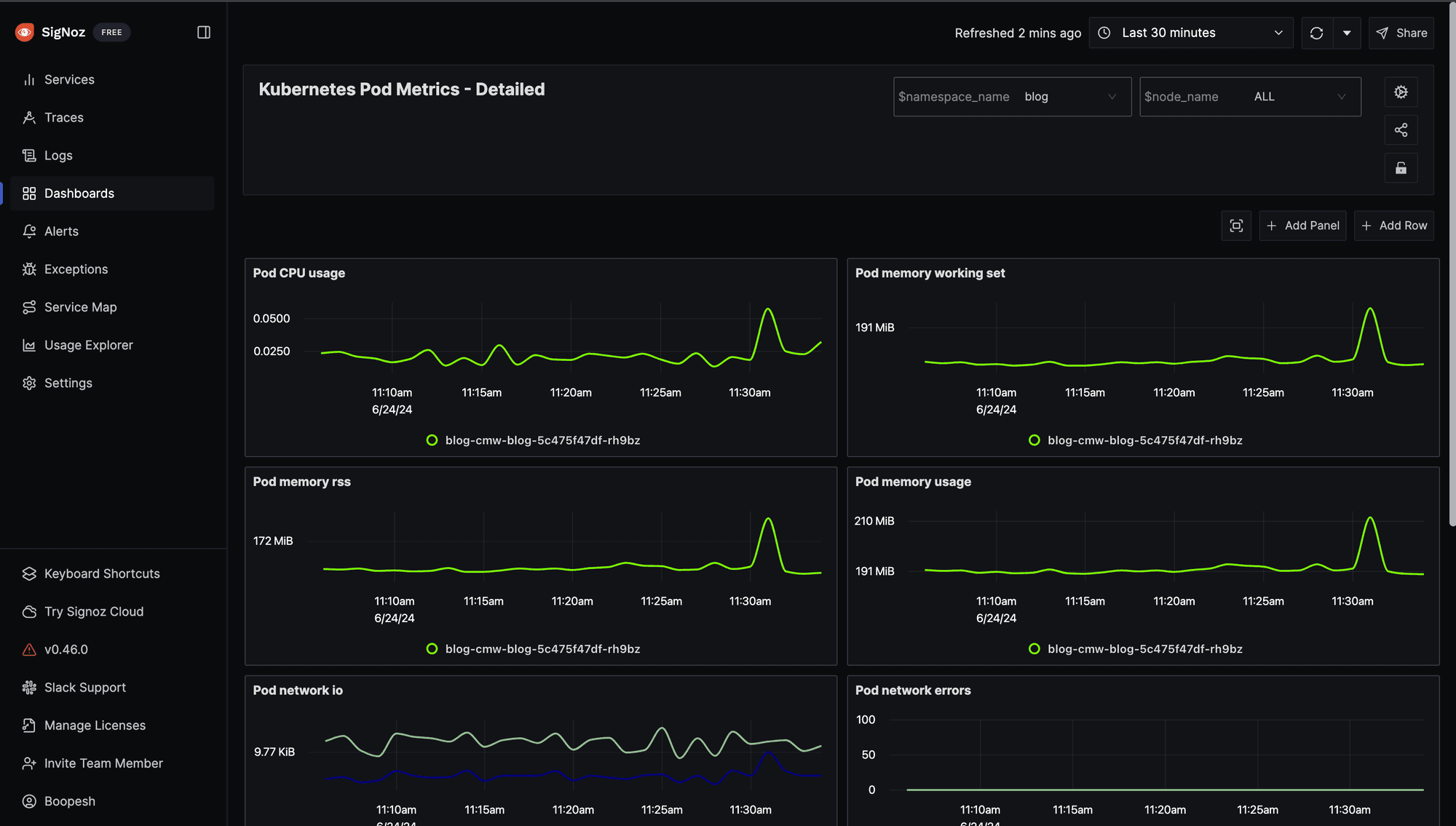Screen dimensions: 1456x826
Task: Click the Slack Support icon
Action: (x=29, y=687)
